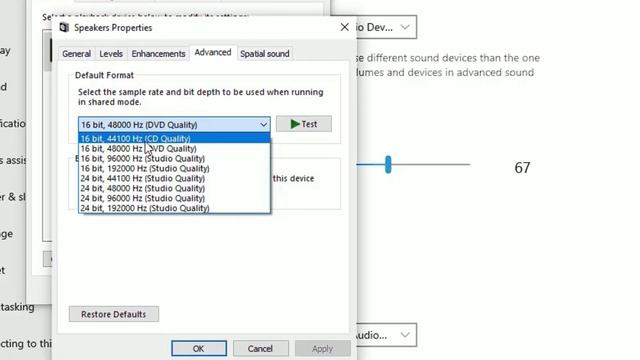Confirm with the OK button
This screenshot has width=640, height=360.
pos(199,349)
